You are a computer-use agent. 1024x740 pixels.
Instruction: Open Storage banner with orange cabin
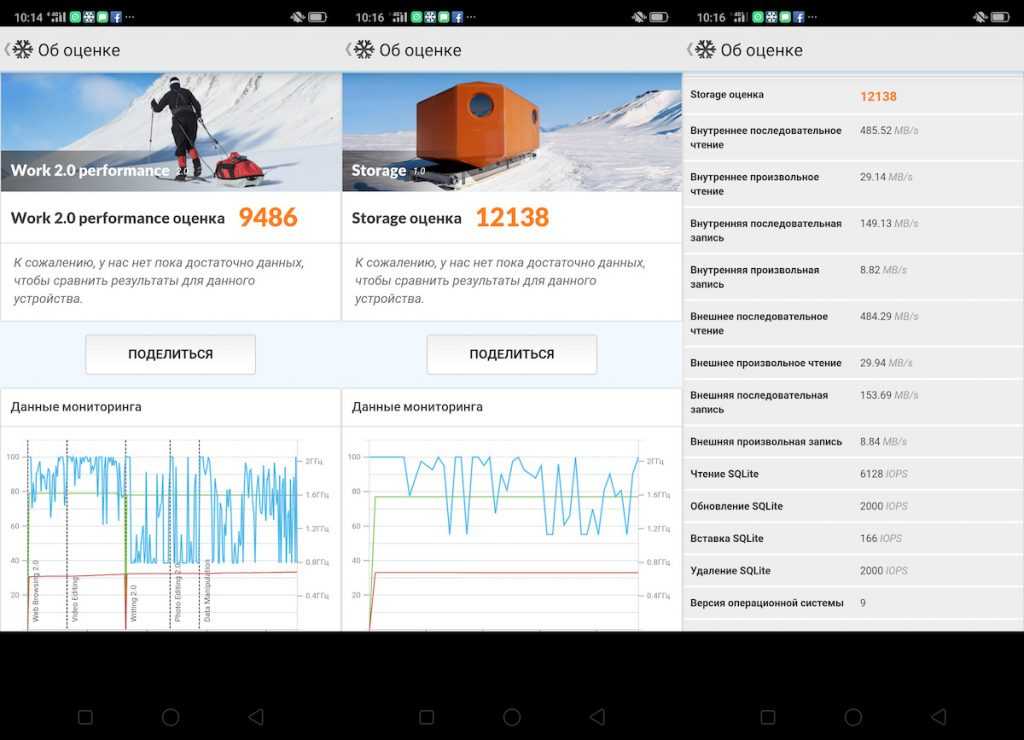[511, 131]
